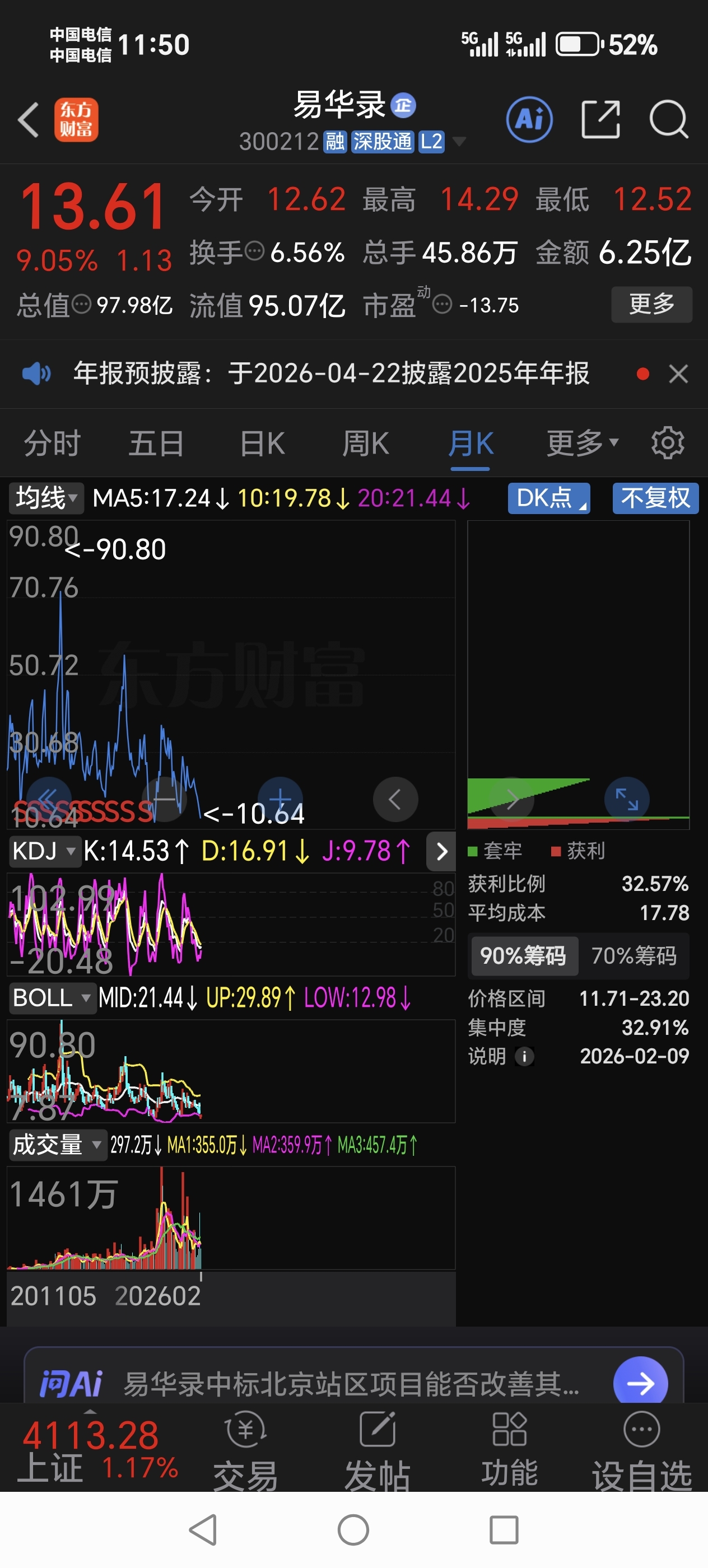Screen dimensions: 708x1568
Task: Tap 获利比例 32.57% value
Action: point(655,883)
